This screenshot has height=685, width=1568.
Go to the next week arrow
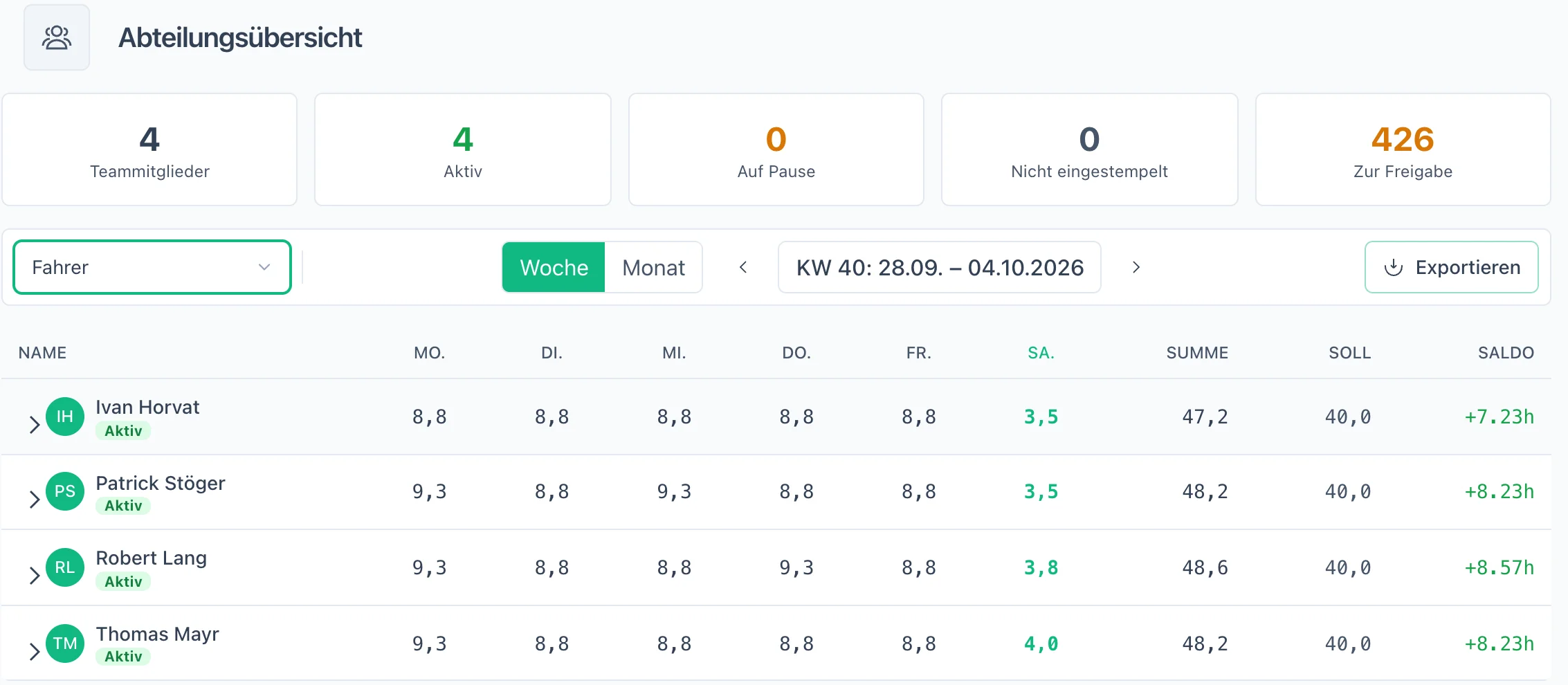tap(1136, 267)
